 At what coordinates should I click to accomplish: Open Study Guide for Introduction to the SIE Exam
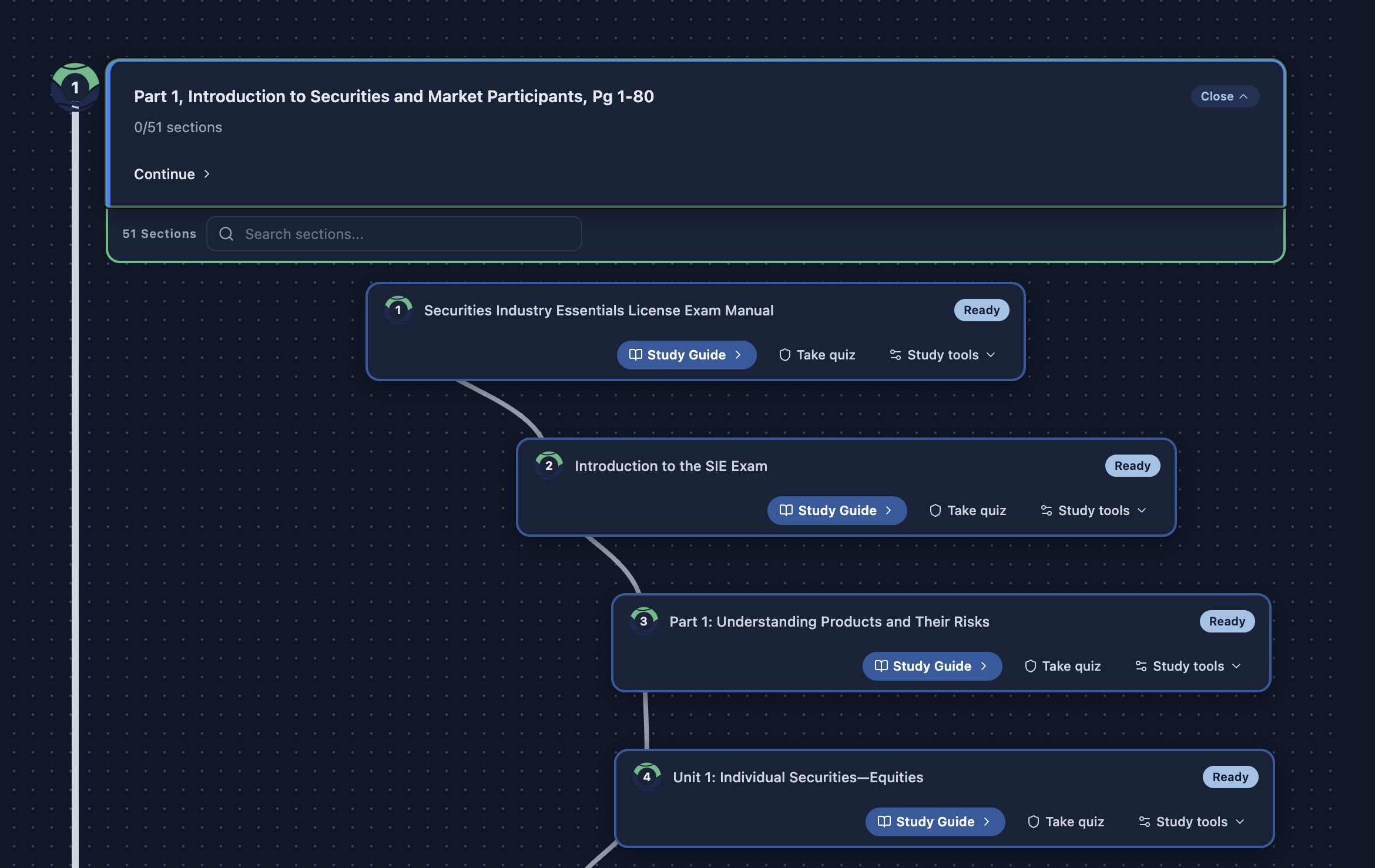[837, 510]
